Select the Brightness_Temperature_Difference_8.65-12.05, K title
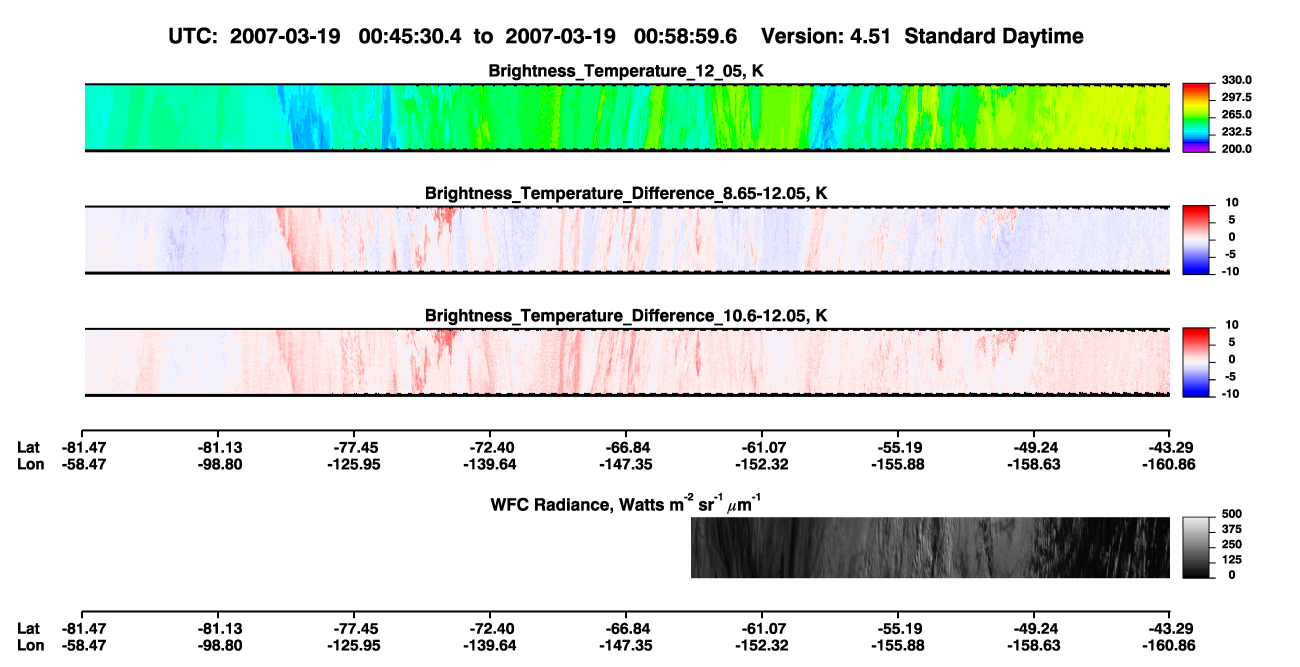This screenshot has height=667, width=1300. click(x=627, y=193)
